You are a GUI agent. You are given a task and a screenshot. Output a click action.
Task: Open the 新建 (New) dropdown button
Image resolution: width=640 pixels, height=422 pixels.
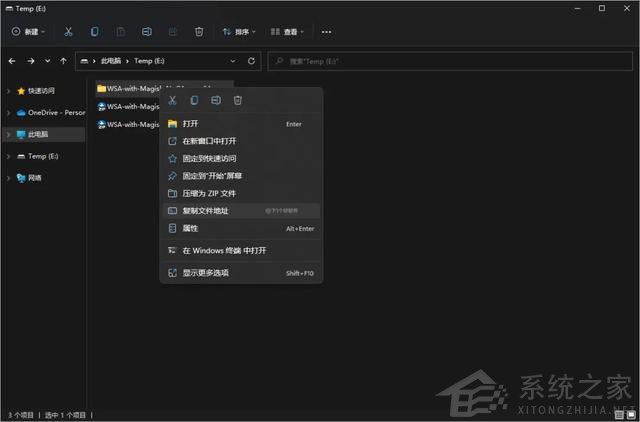pos(28,32)
